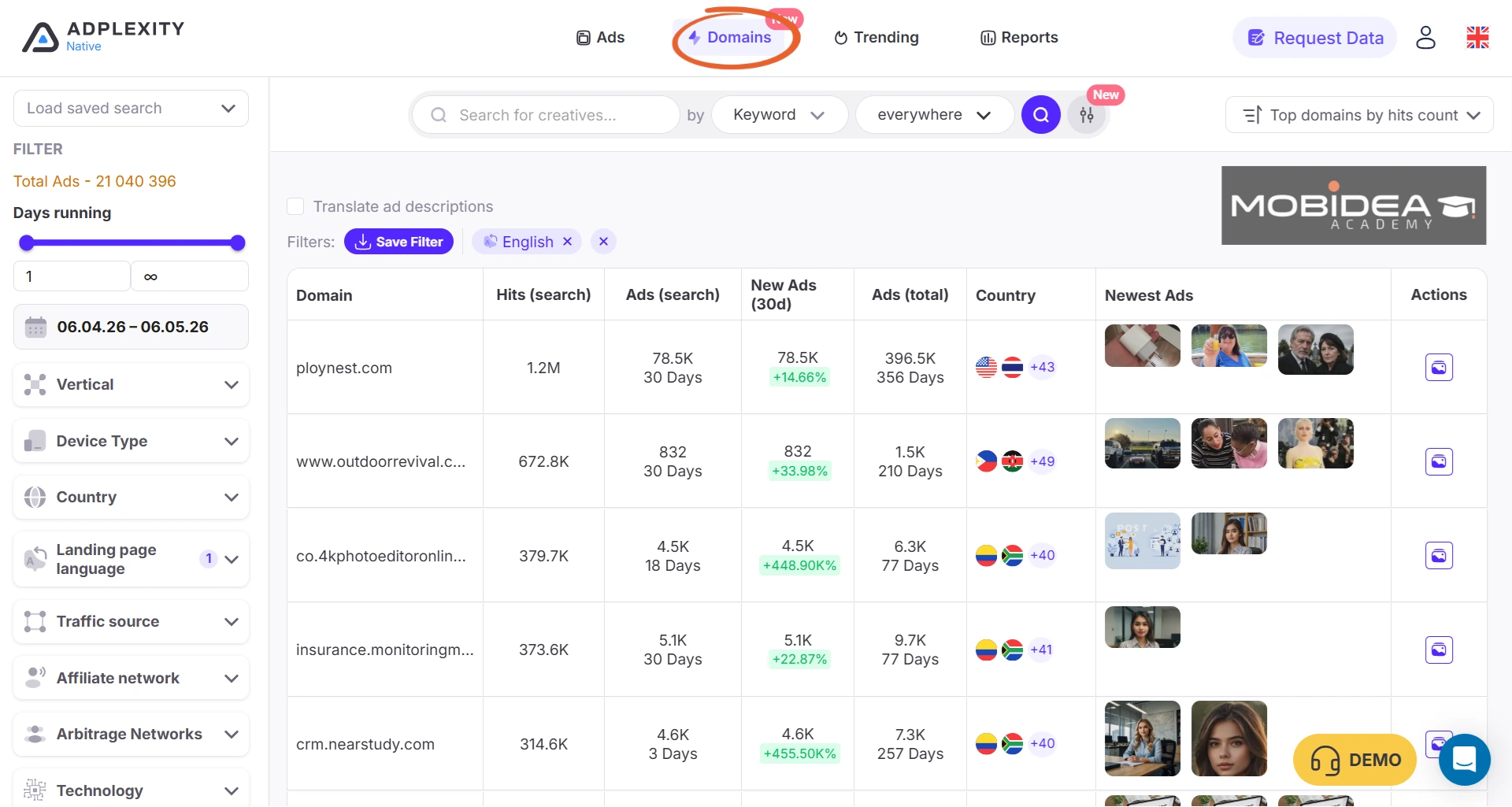The height and width of the screenshot is (807, 1512).
Task: Click Kenya flag in outdoorrevival row
Action: tap(1012, 461)
